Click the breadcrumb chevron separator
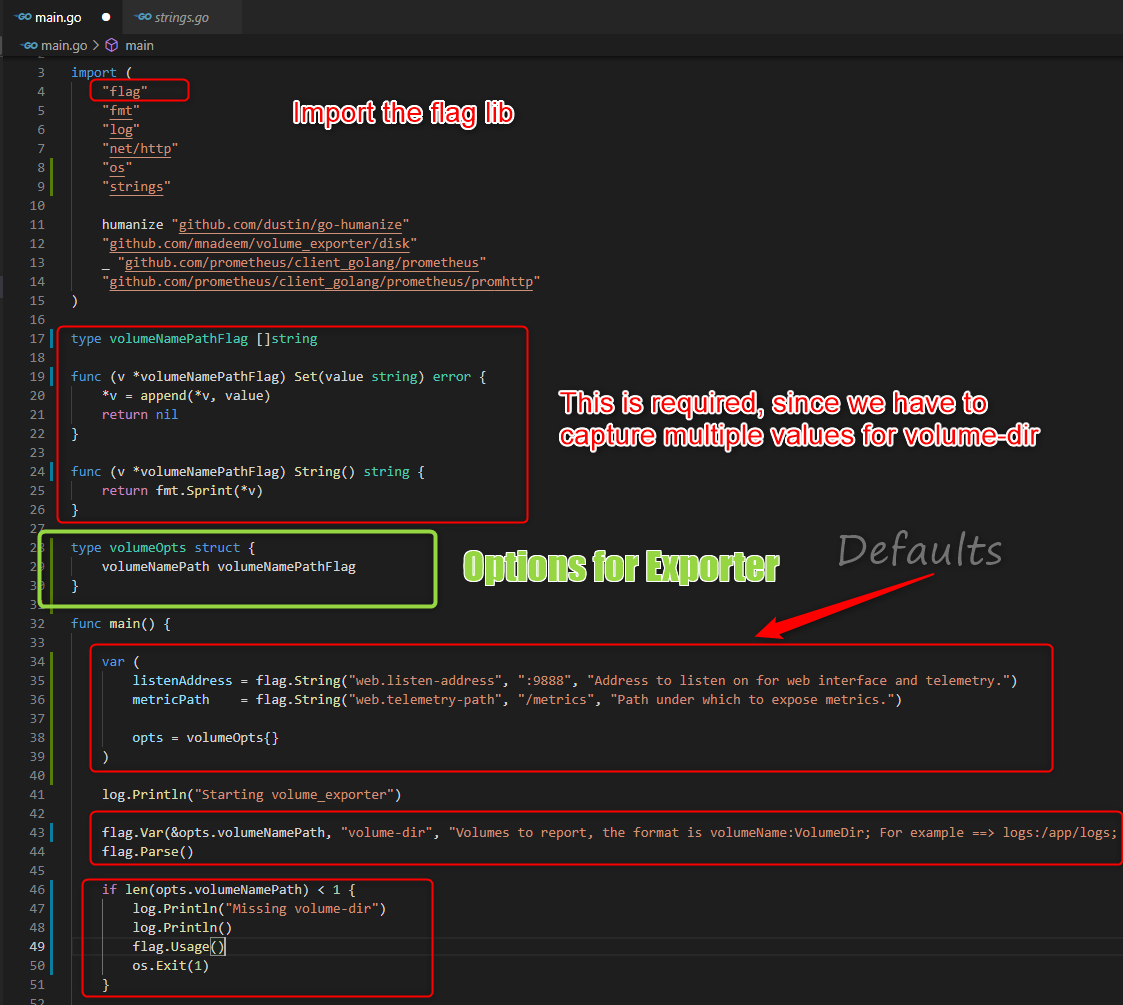The width and height of the screenshot is (1123, 1005). tap(96, 45)
